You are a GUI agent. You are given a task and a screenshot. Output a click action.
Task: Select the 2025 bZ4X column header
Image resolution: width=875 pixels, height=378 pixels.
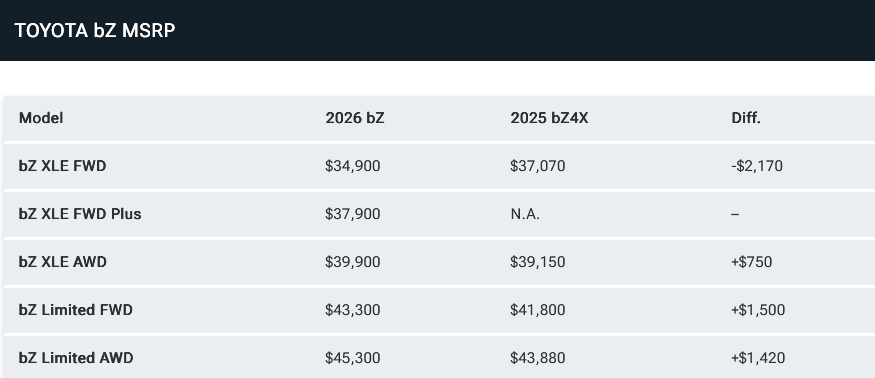click(x=549, y=118)
